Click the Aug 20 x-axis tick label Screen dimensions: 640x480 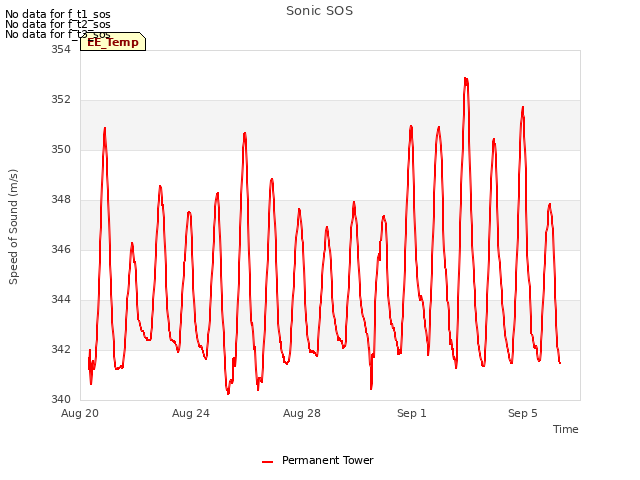80,413
